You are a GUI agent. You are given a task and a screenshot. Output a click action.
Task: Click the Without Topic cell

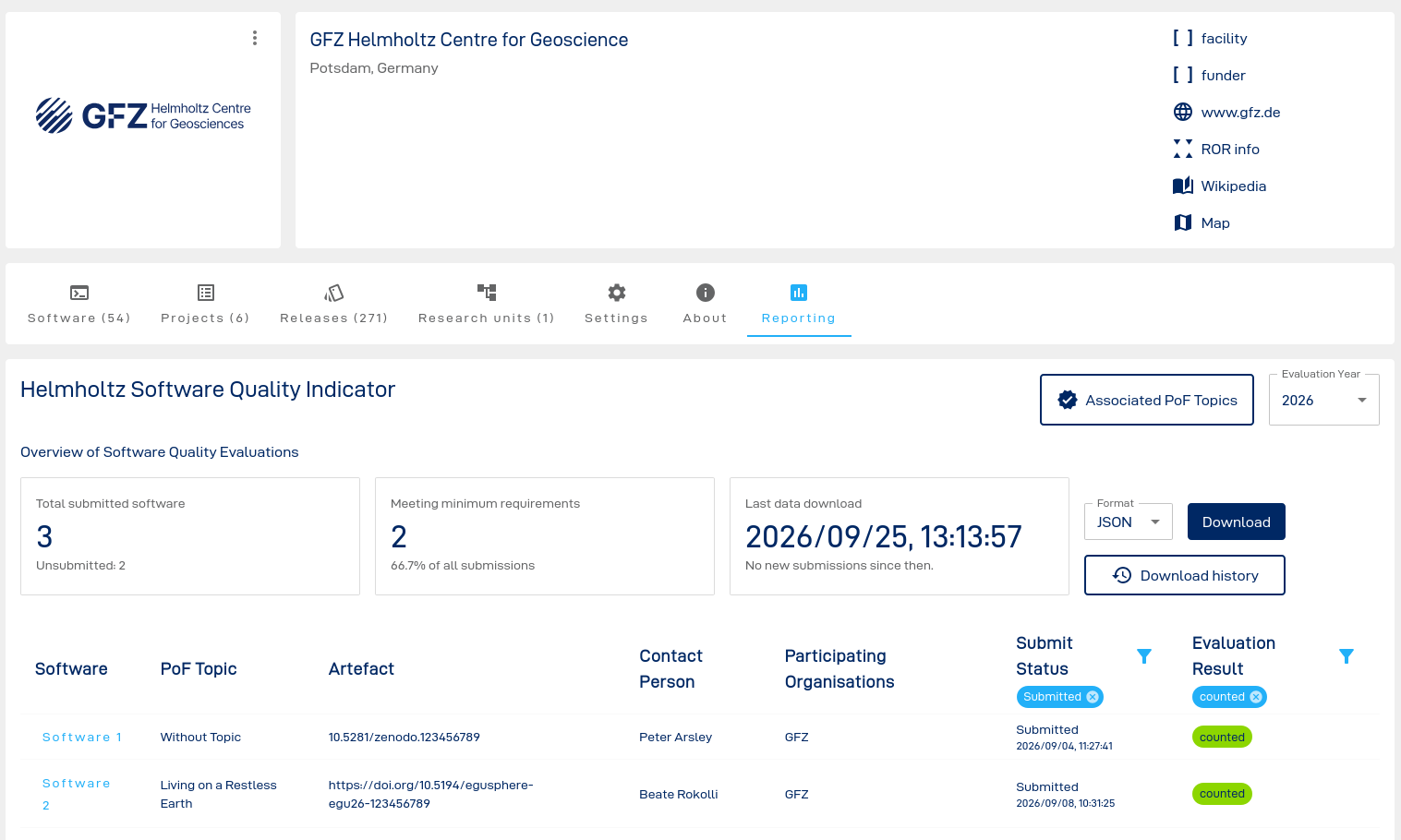coord(200,738)
